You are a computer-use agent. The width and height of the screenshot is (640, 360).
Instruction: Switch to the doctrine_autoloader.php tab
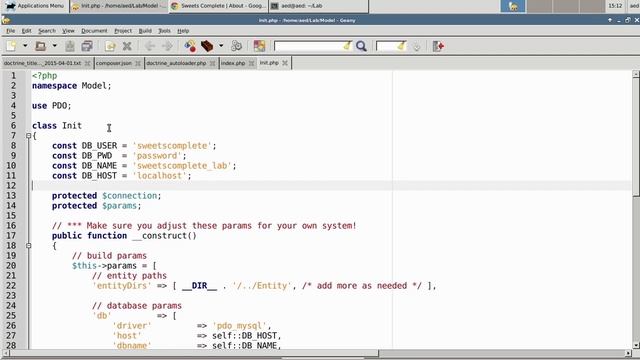point(176,63)
